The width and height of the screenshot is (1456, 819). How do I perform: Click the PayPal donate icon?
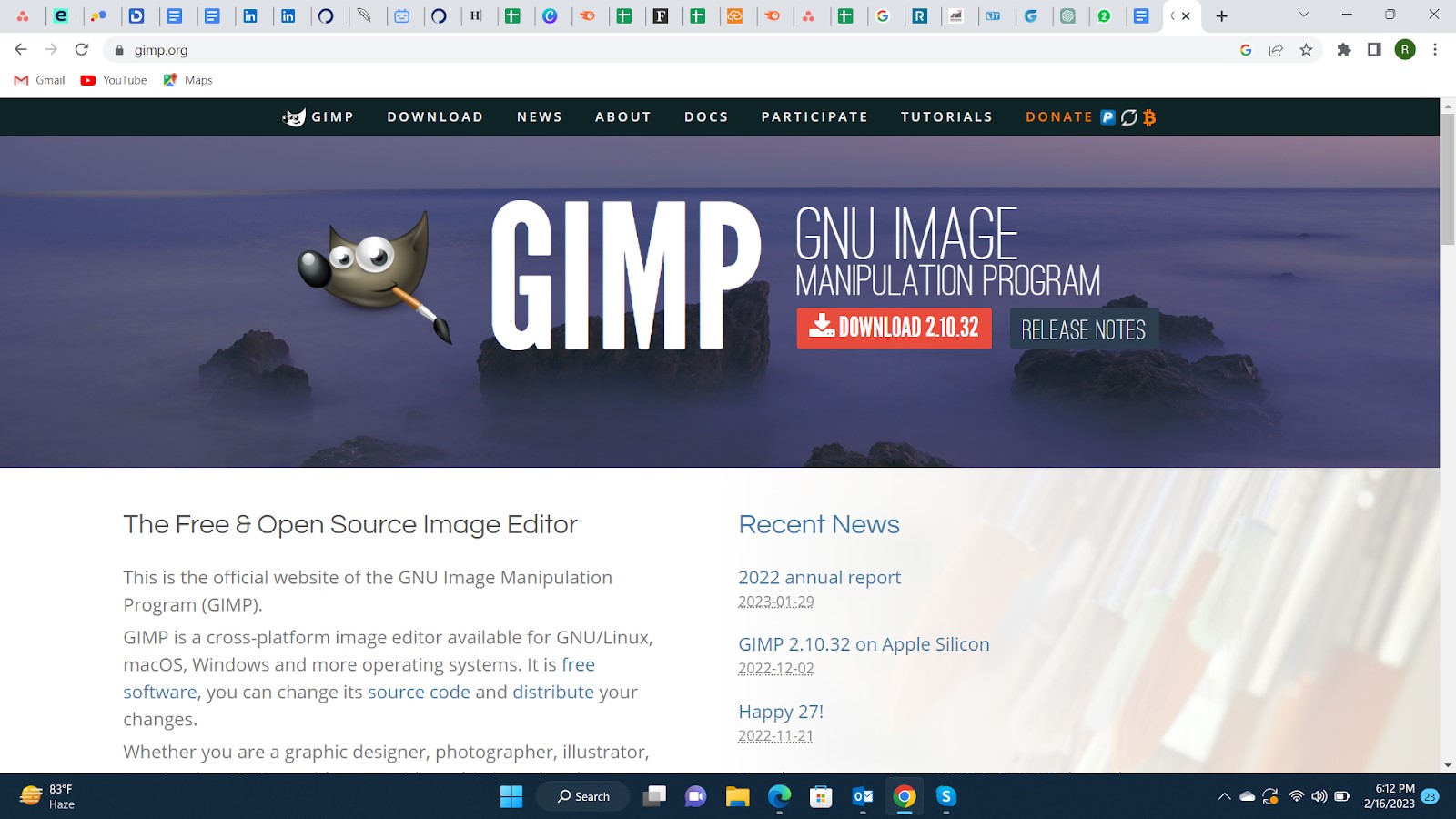(1107, 117)
